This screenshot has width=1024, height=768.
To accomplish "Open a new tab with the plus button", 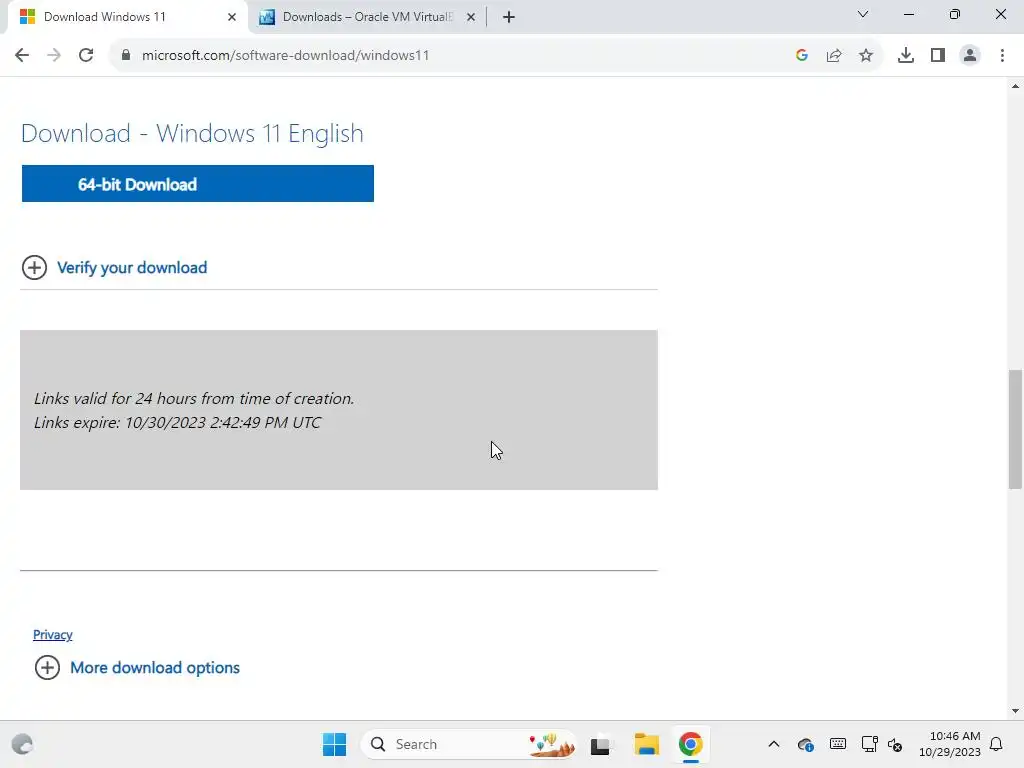I will click(x=509, y=17).
